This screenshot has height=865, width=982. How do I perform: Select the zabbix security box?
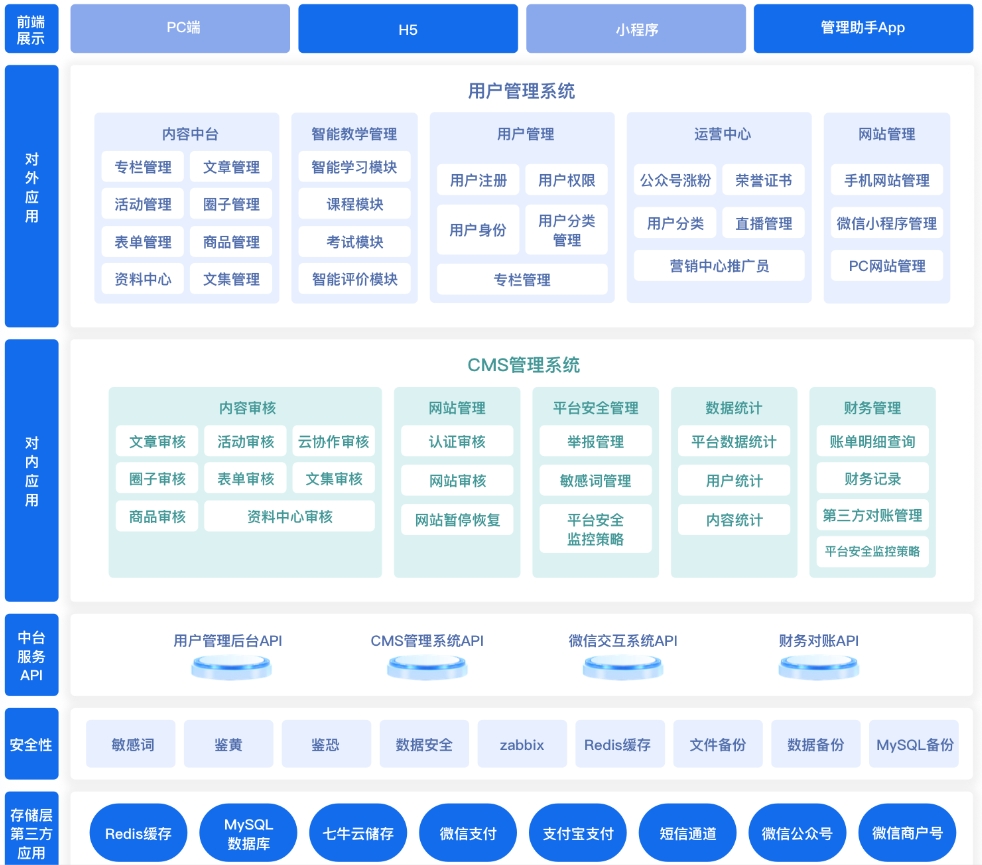pos(522,744)
